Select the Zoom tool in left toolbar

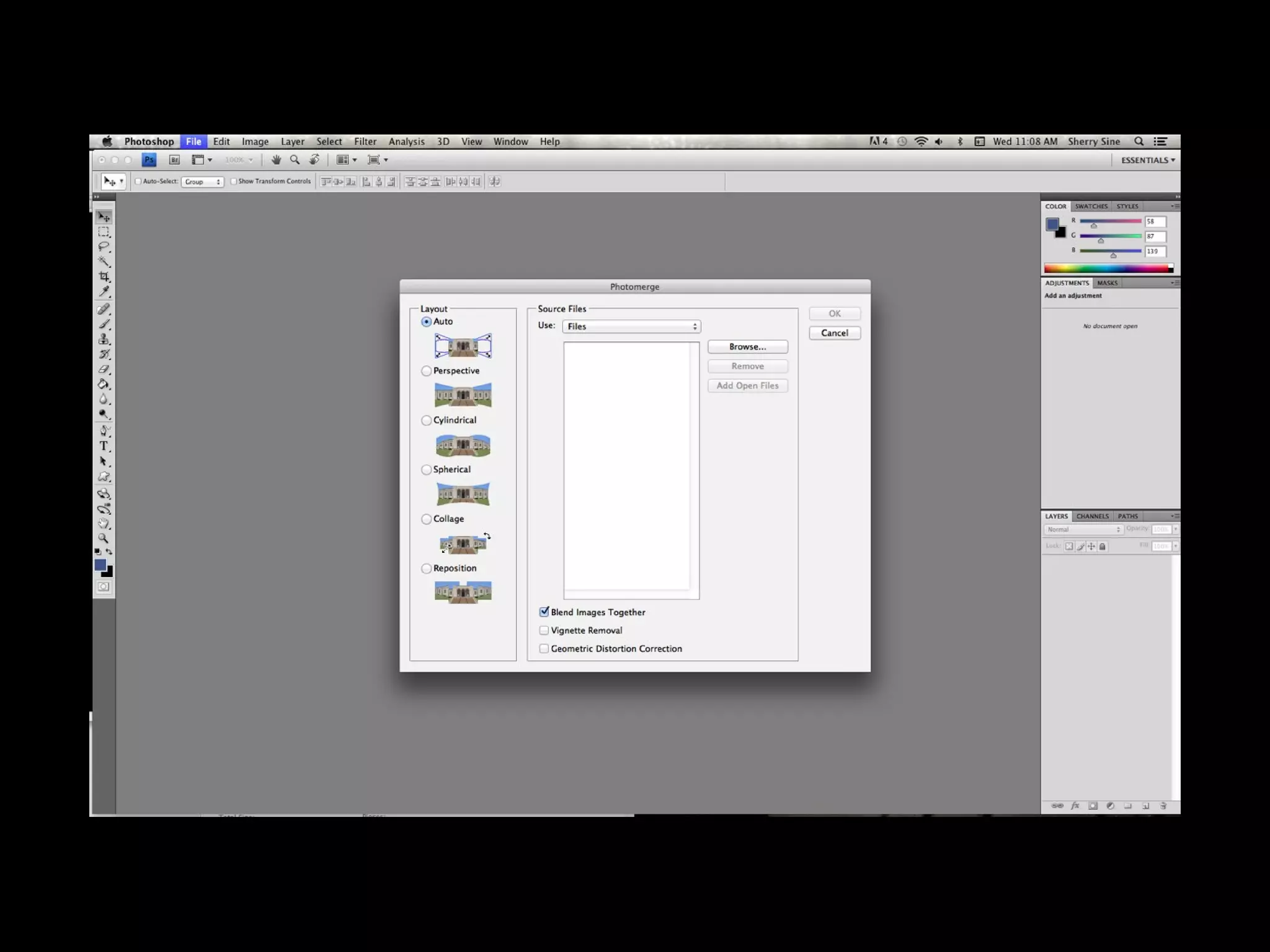tap(104, 539)
